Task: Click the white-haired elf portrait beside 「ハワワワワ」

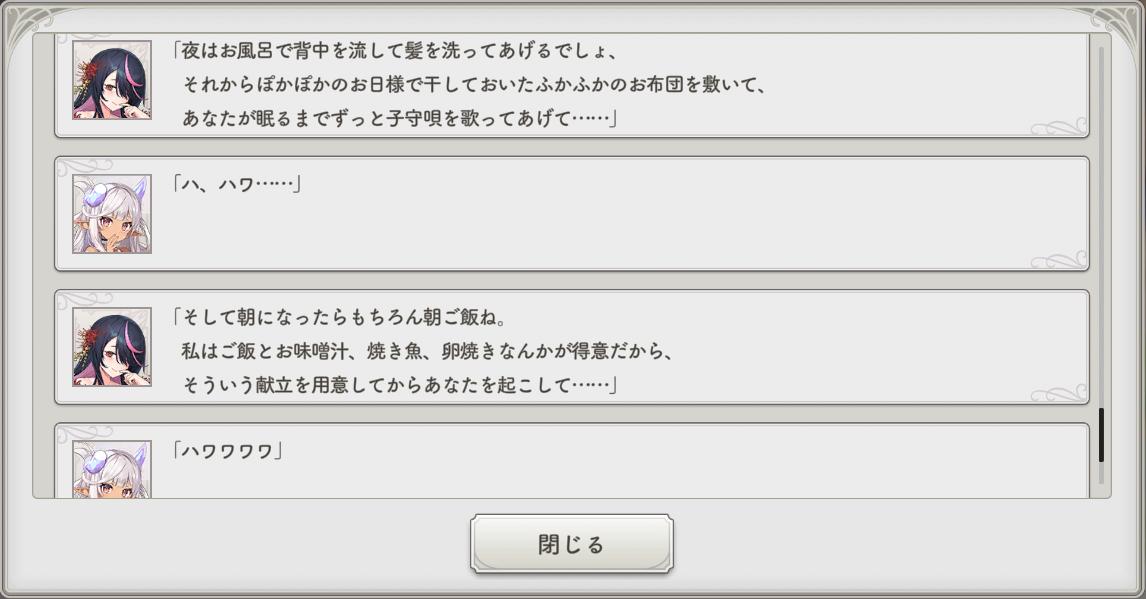Action: 111,469
